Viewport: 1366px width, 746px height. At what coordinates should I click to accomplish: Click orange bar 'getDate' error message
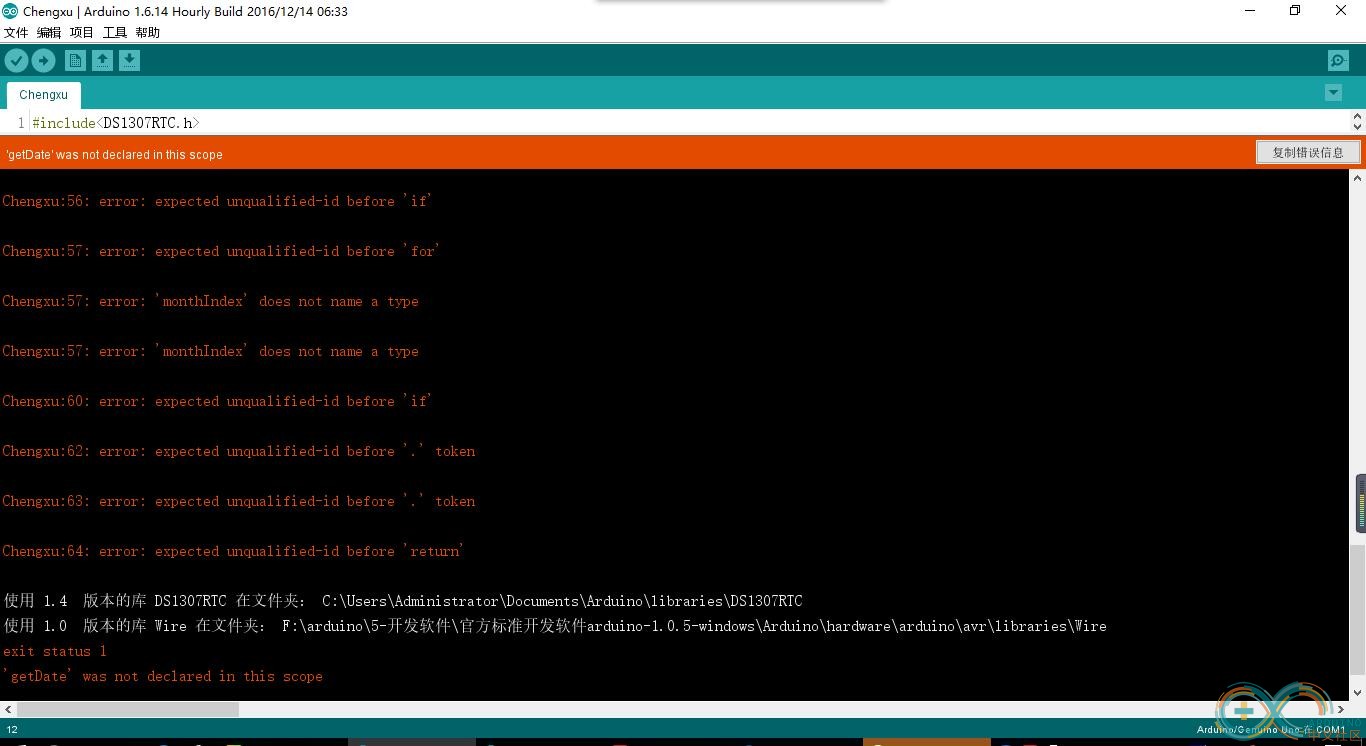point(114,155)
